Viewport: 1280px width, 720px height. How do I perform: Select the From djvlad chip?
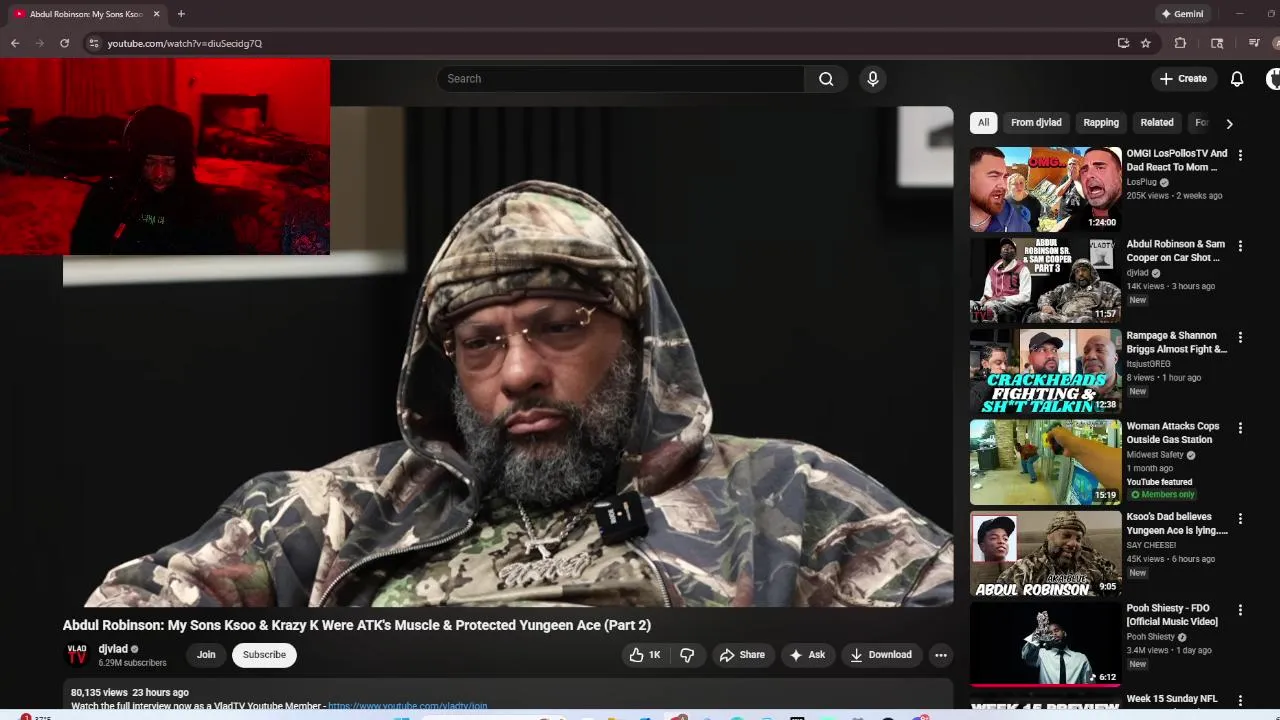[1036, 123]
